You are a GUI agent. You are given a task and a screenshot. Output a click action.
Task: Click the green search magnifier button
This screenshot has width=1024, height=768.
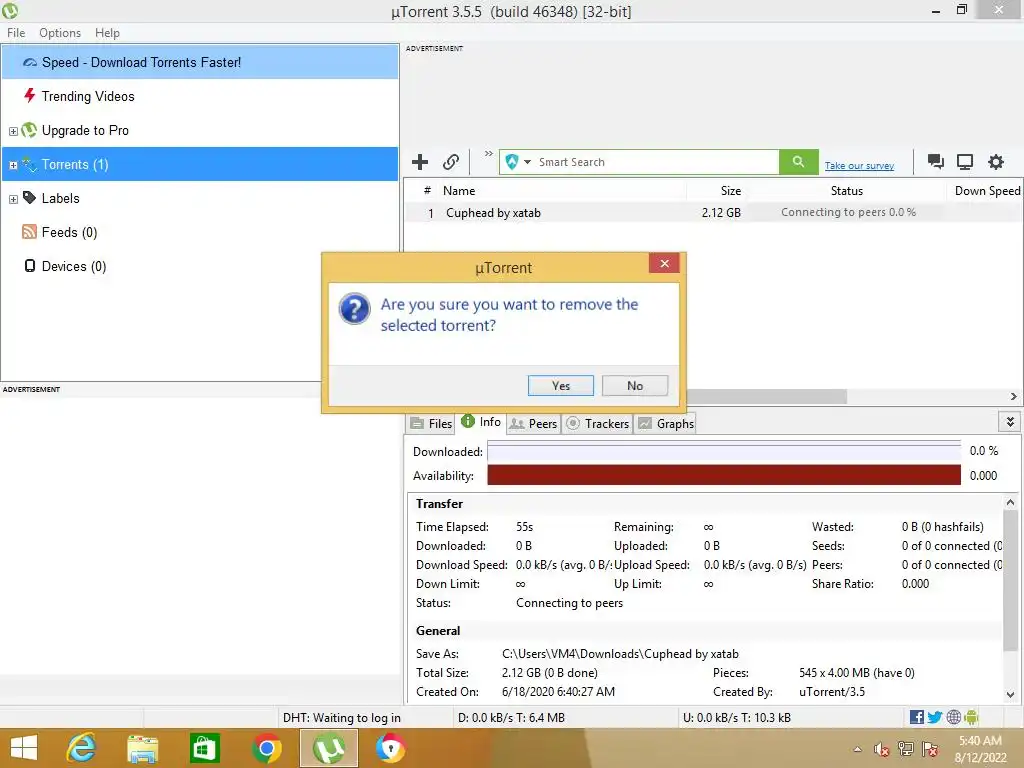(x=798, y=161)
